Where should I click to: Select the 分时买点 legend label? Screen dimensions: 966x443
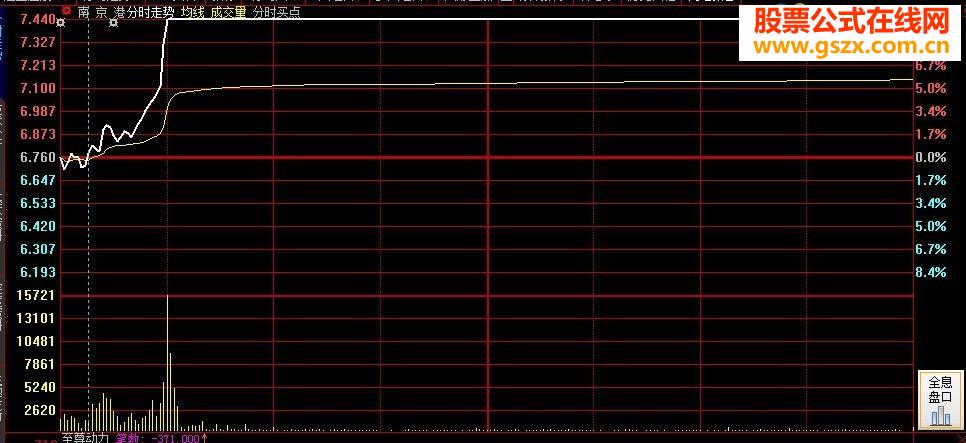click(x=277, y=12)
